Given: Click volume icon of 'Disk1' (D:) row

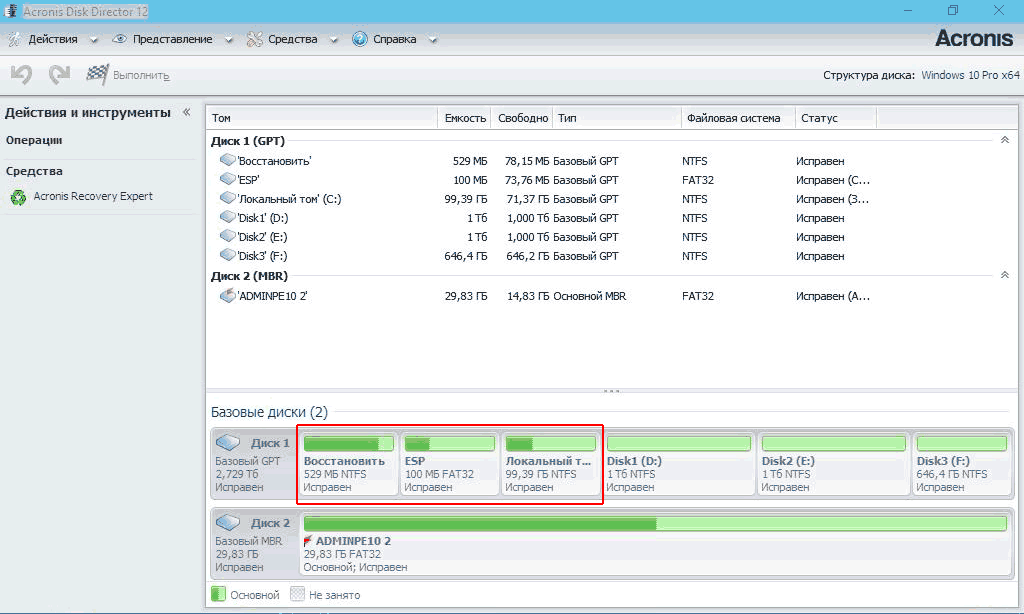Looking at the screenshot, I should (x=227, y=217).
